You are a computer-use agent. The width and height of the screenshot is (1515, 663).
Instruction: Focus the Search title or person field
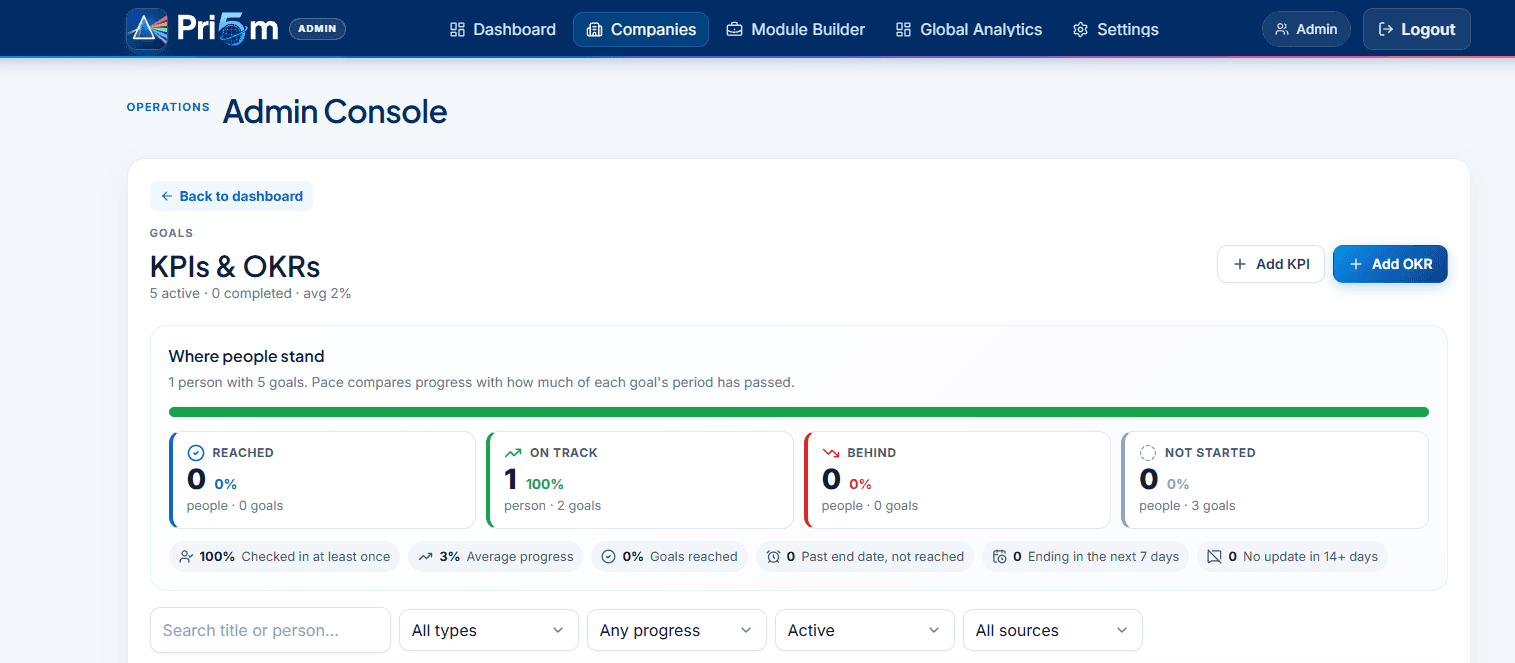[270, 630]
